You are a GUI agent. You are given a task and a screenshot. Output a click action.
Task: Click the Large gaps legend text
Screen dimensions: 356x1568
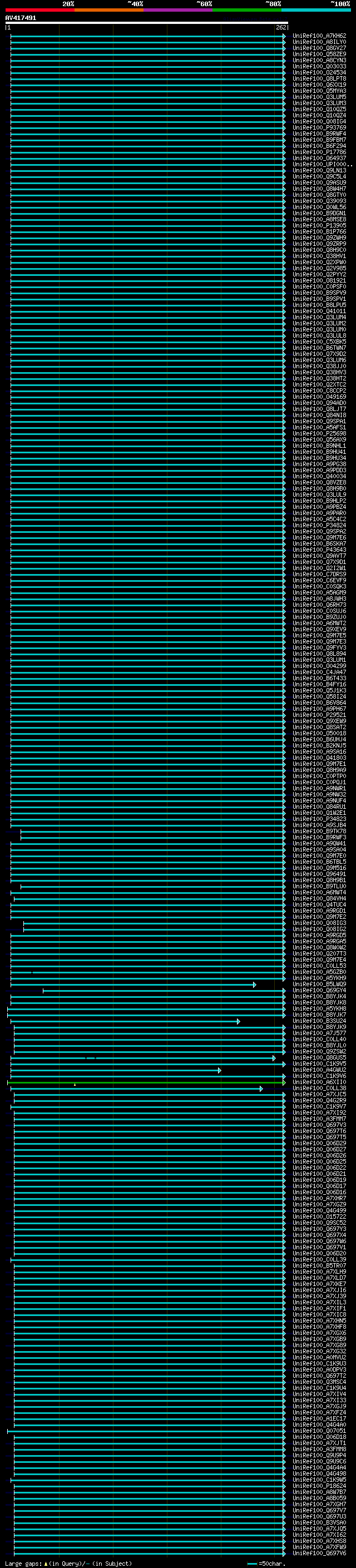tap(68, 1563)
